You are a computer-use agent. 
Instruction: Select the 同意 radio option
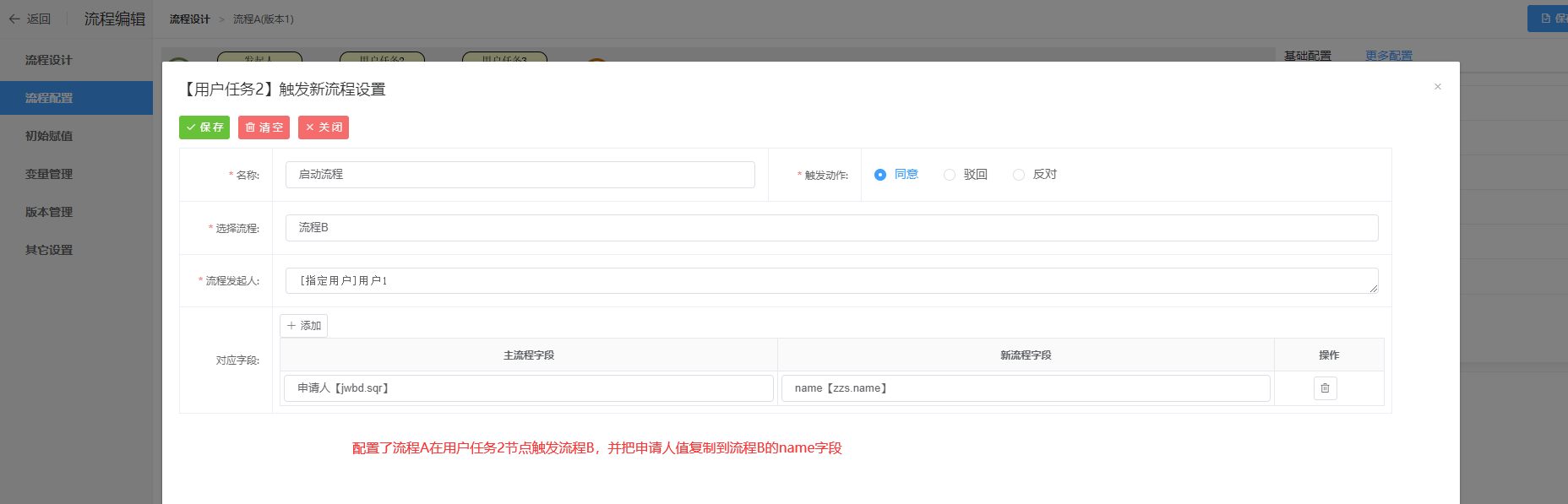point(880,175)
